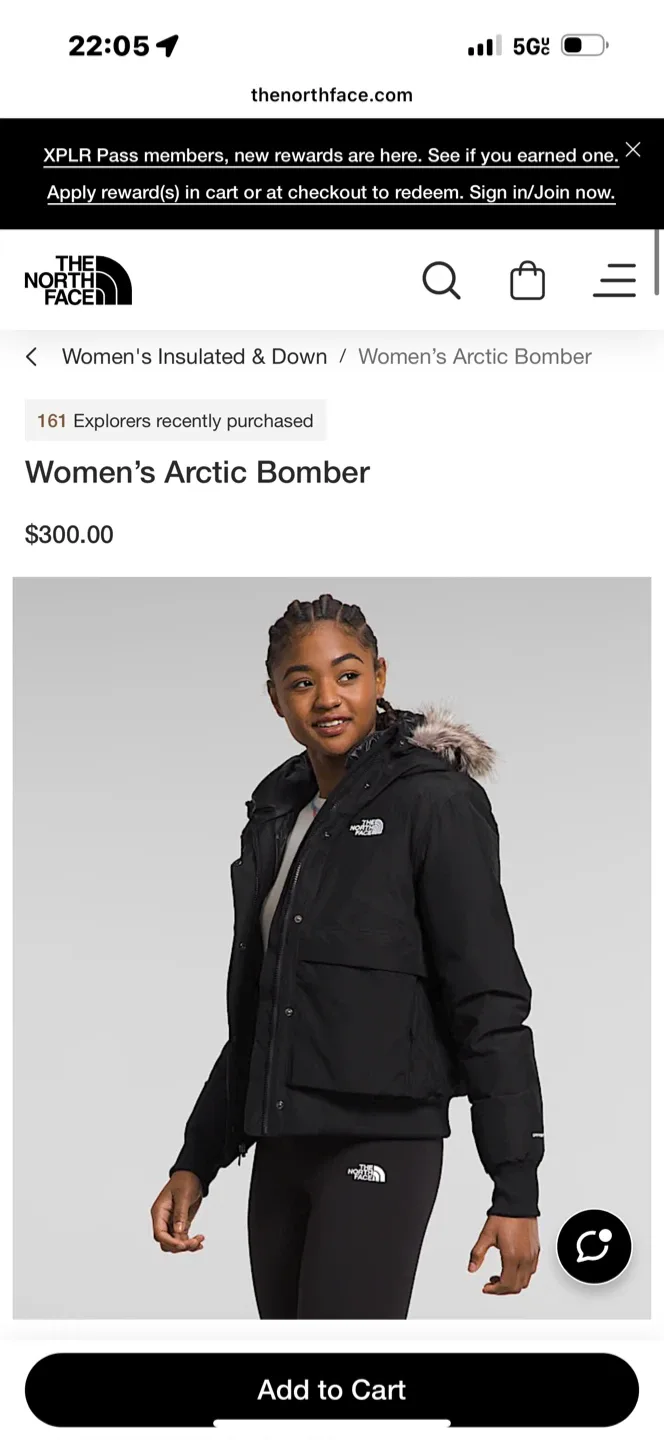Image resolution: width=664 pixels, height=1440 pixels.
Task: Select Women's Arctic Bomber breadcrumb item
Action: click(475, 357)
